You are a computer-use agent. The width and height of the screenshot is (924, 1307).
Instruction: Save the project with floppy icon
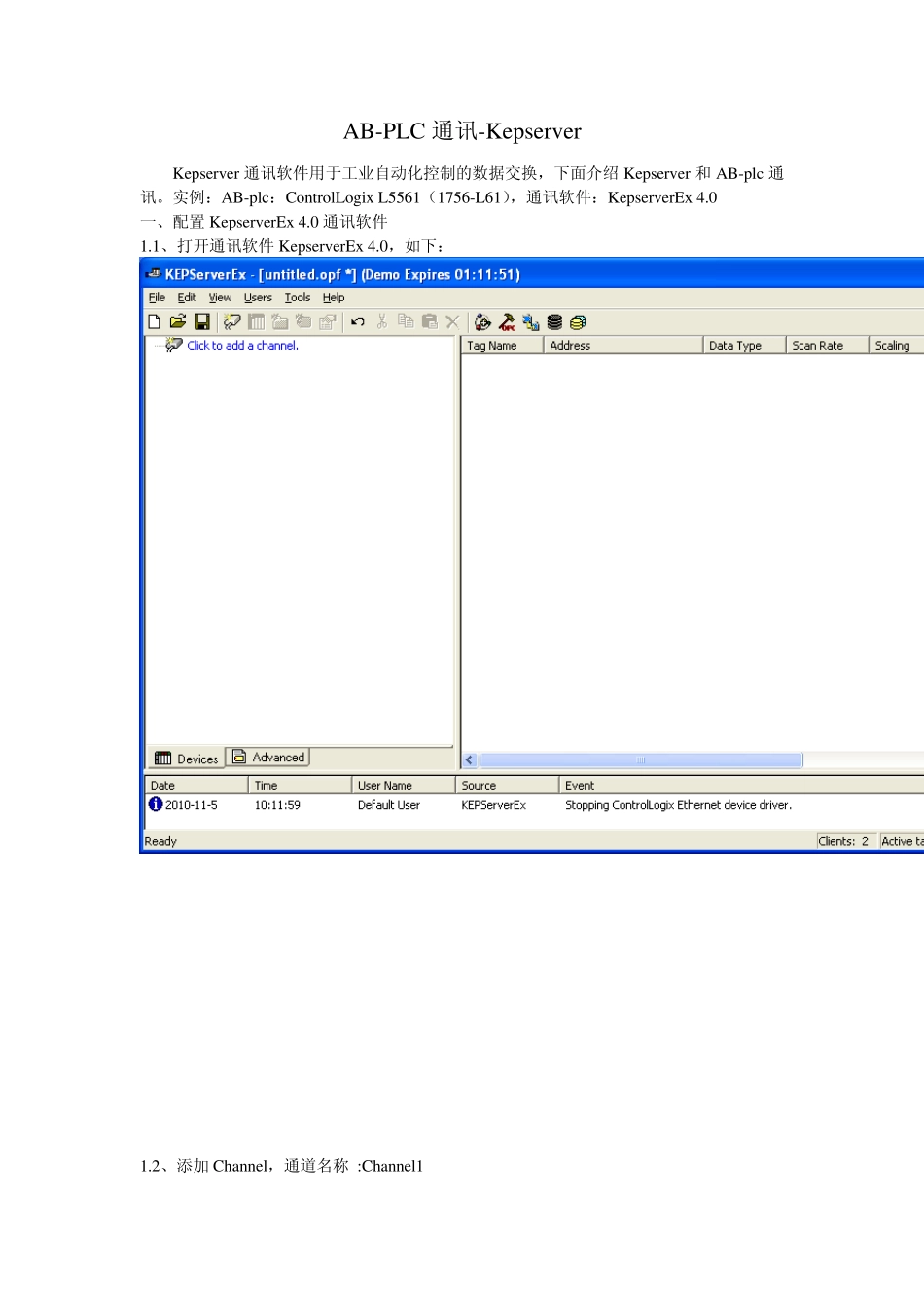tap(202, 322)
